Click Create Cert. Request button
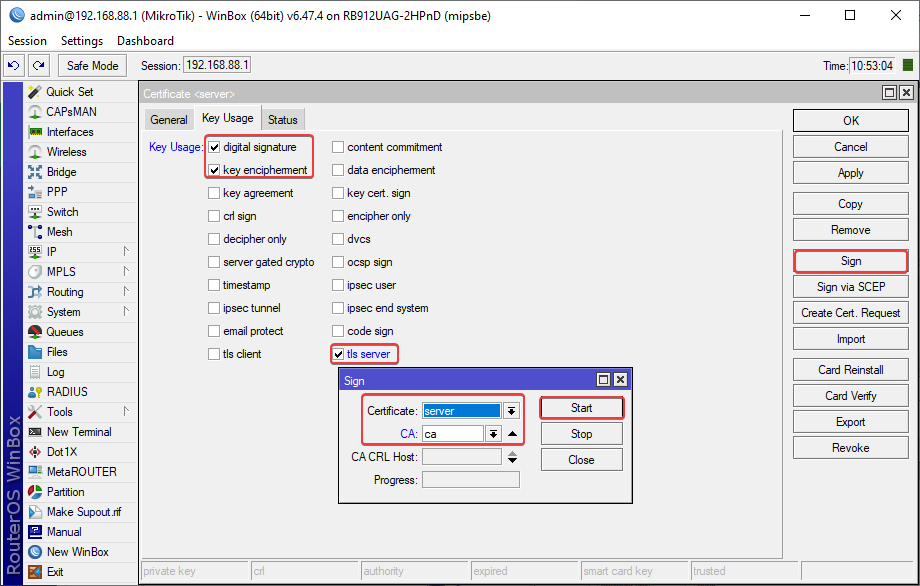The image size is (920, 586). [x=851, y=313]
